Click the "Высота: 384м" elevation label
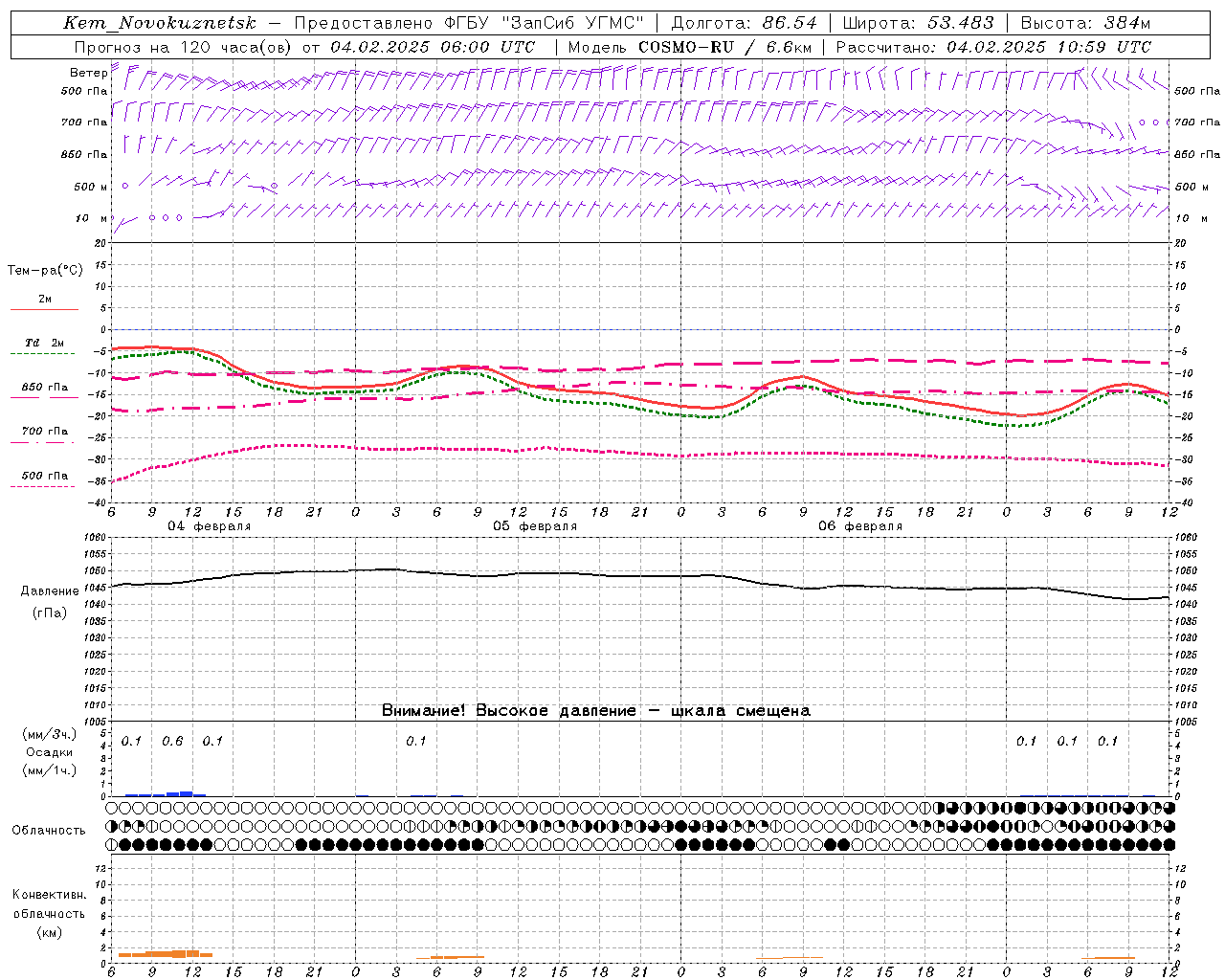 pyautogui.click(x=1084, y=23)
